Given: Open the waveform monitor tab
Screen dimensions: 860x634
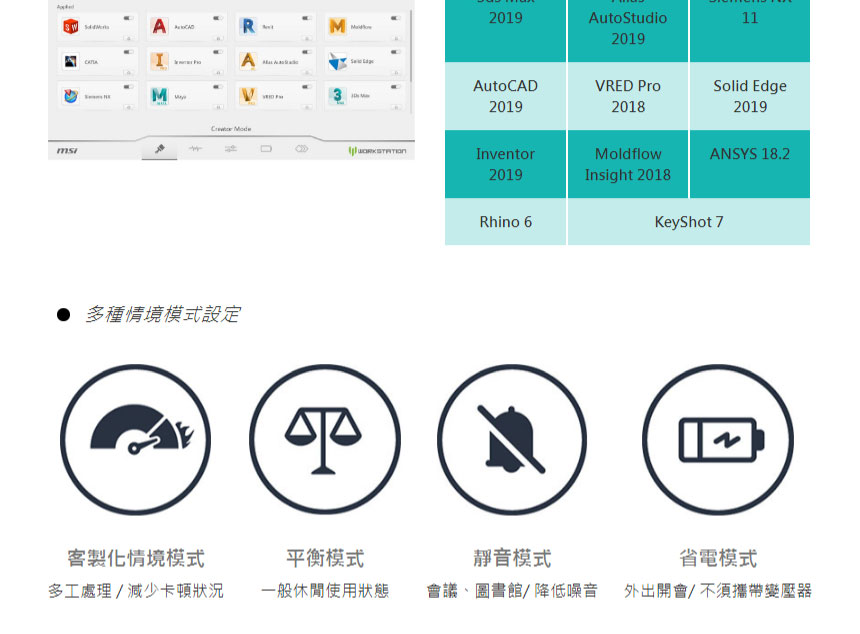Looking at the screenshot, I should point(195,149).
